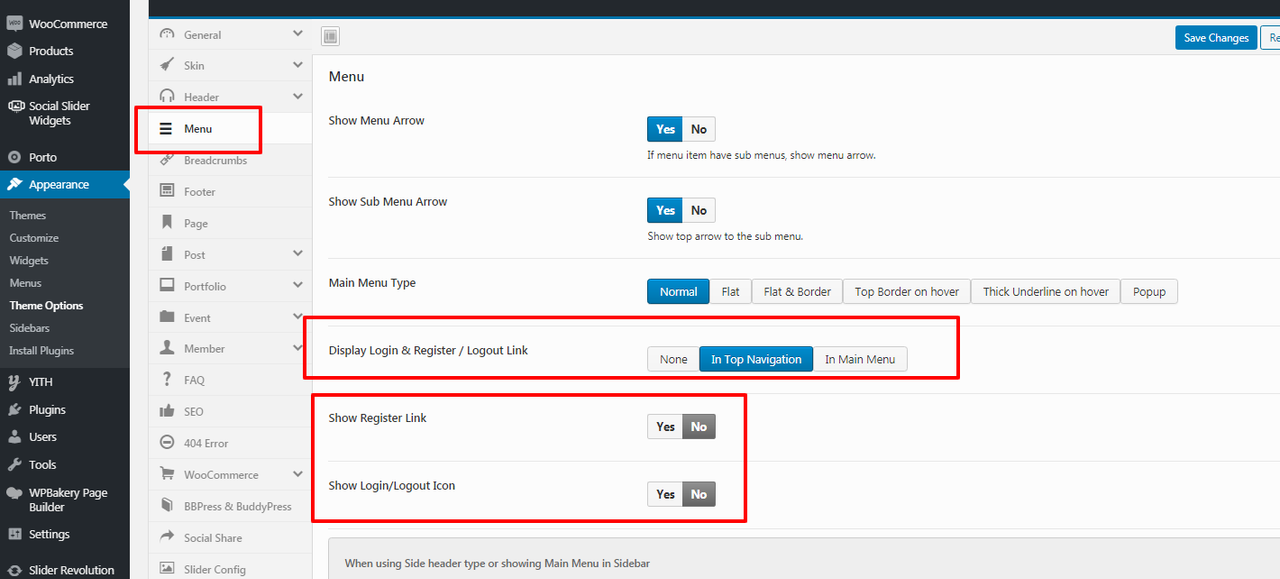Select Normal main menu type
Screen dimensions: 1280x579
click(678, 292)
